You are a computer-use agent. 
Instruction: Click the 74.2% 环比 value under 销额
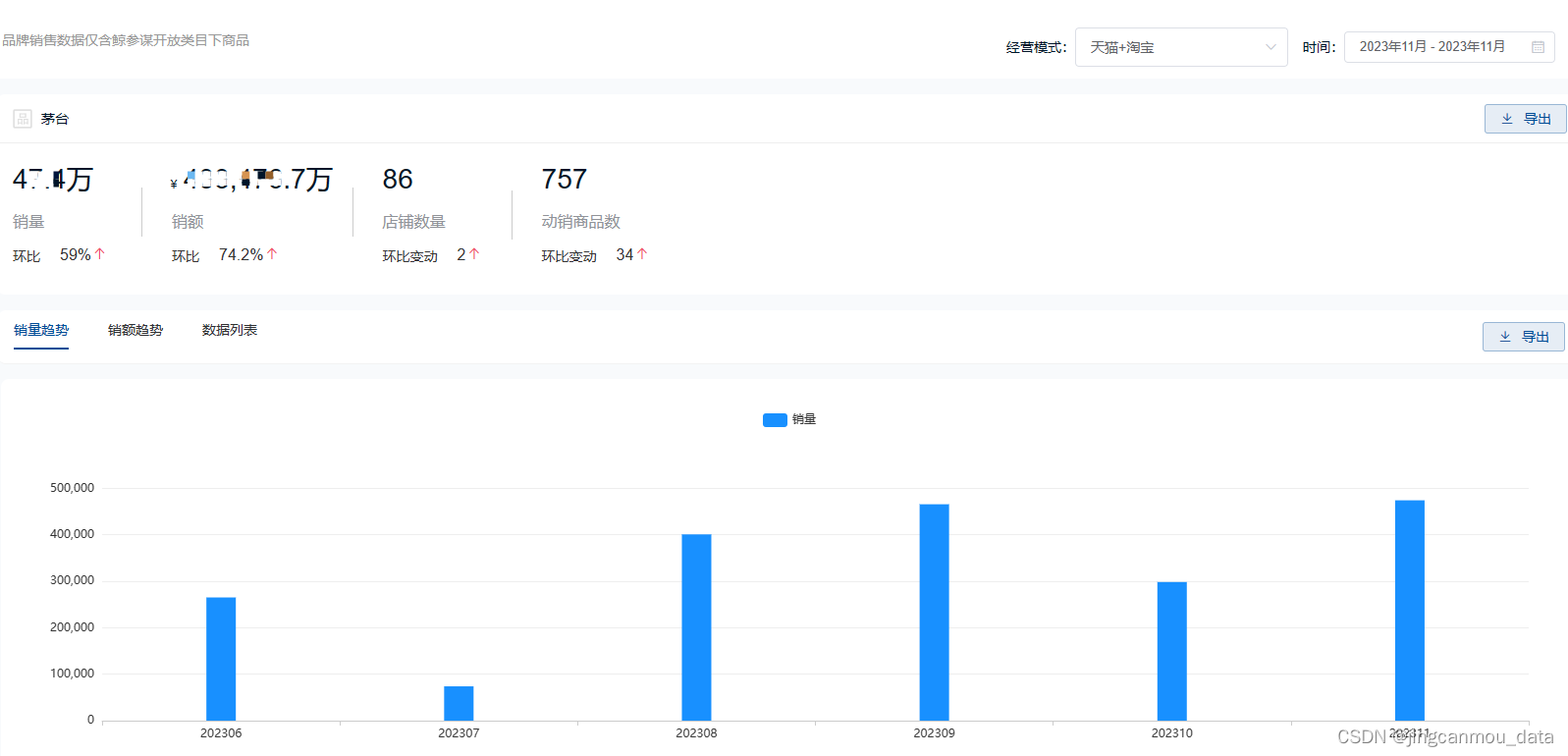(x=241, y=254)
